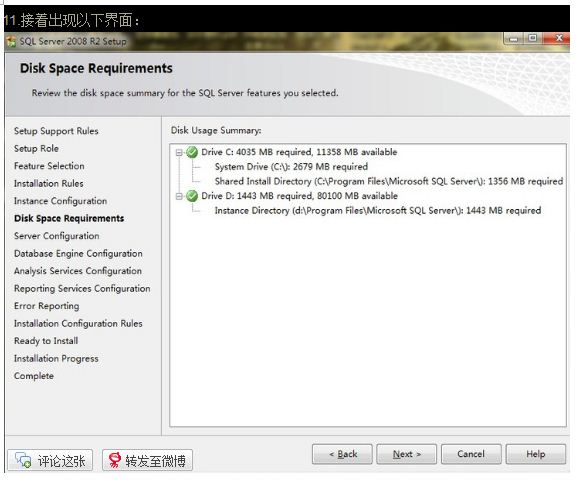This screenshot has width=582, height=480.
Task: Click green check icon for Drive C
Action: point(192,152)
